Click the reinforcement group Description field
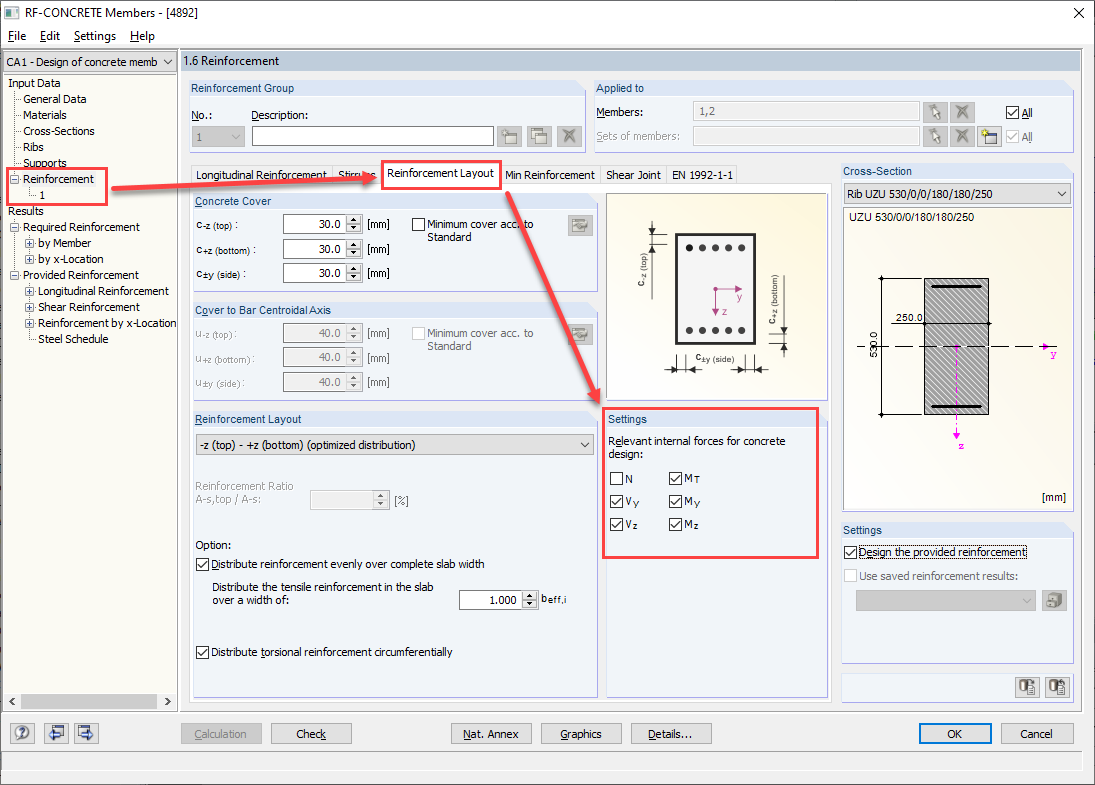The height and width of the screenshot is (785, 1095). pos(373,136)
